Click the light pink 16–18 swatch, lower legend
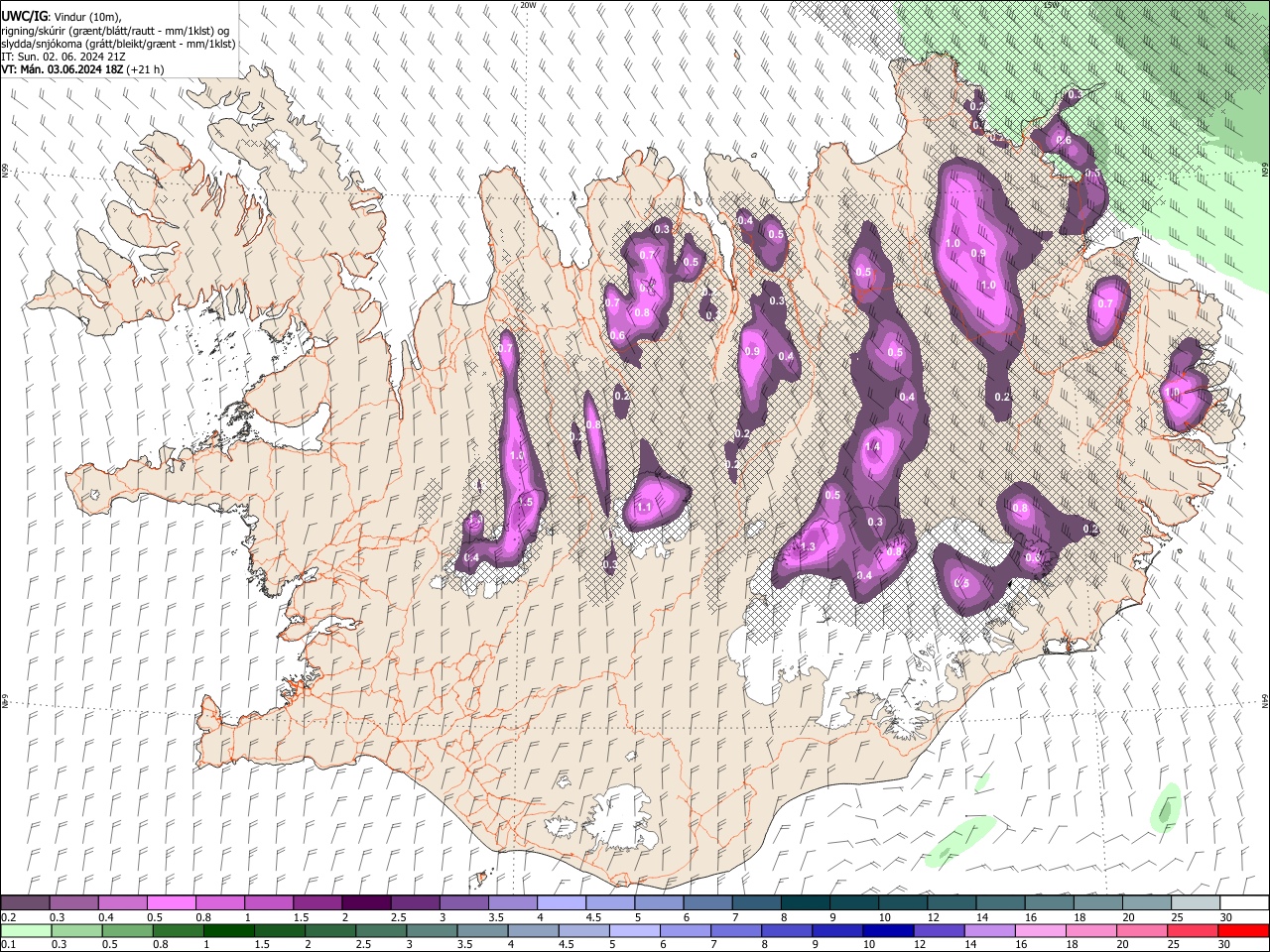 click(1041, 930)
